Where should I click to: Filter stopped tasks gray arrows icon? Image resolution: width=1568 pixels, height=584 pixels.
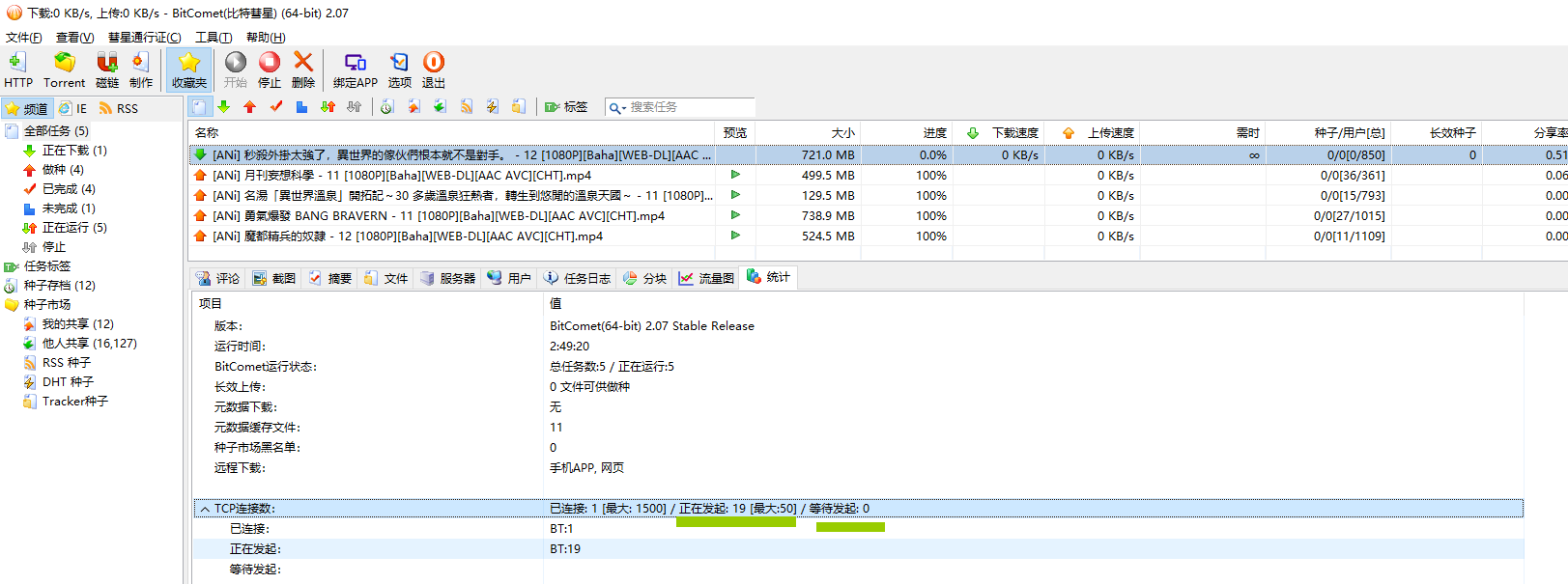355,107
